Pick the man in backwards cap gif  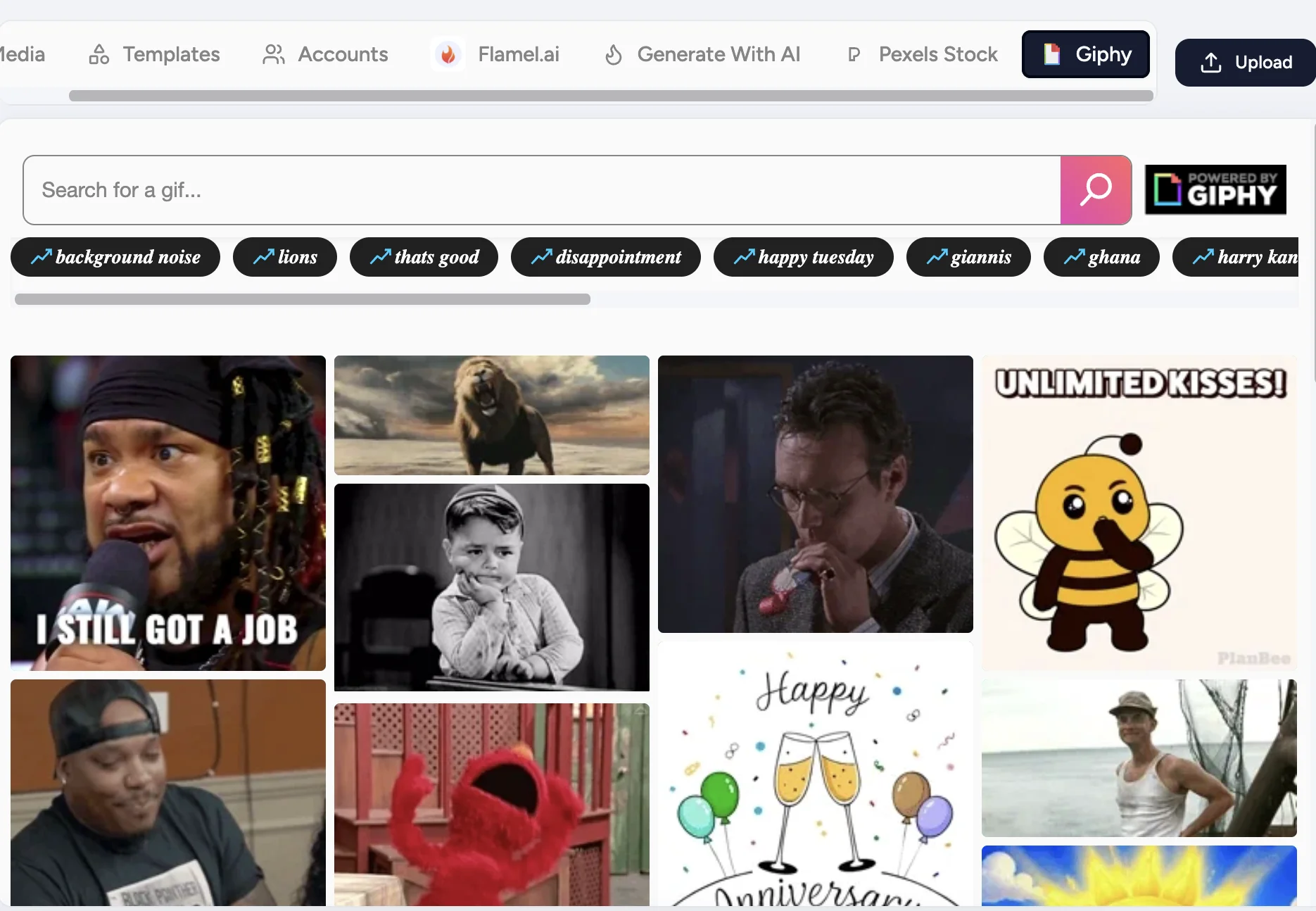coord(168,793)
